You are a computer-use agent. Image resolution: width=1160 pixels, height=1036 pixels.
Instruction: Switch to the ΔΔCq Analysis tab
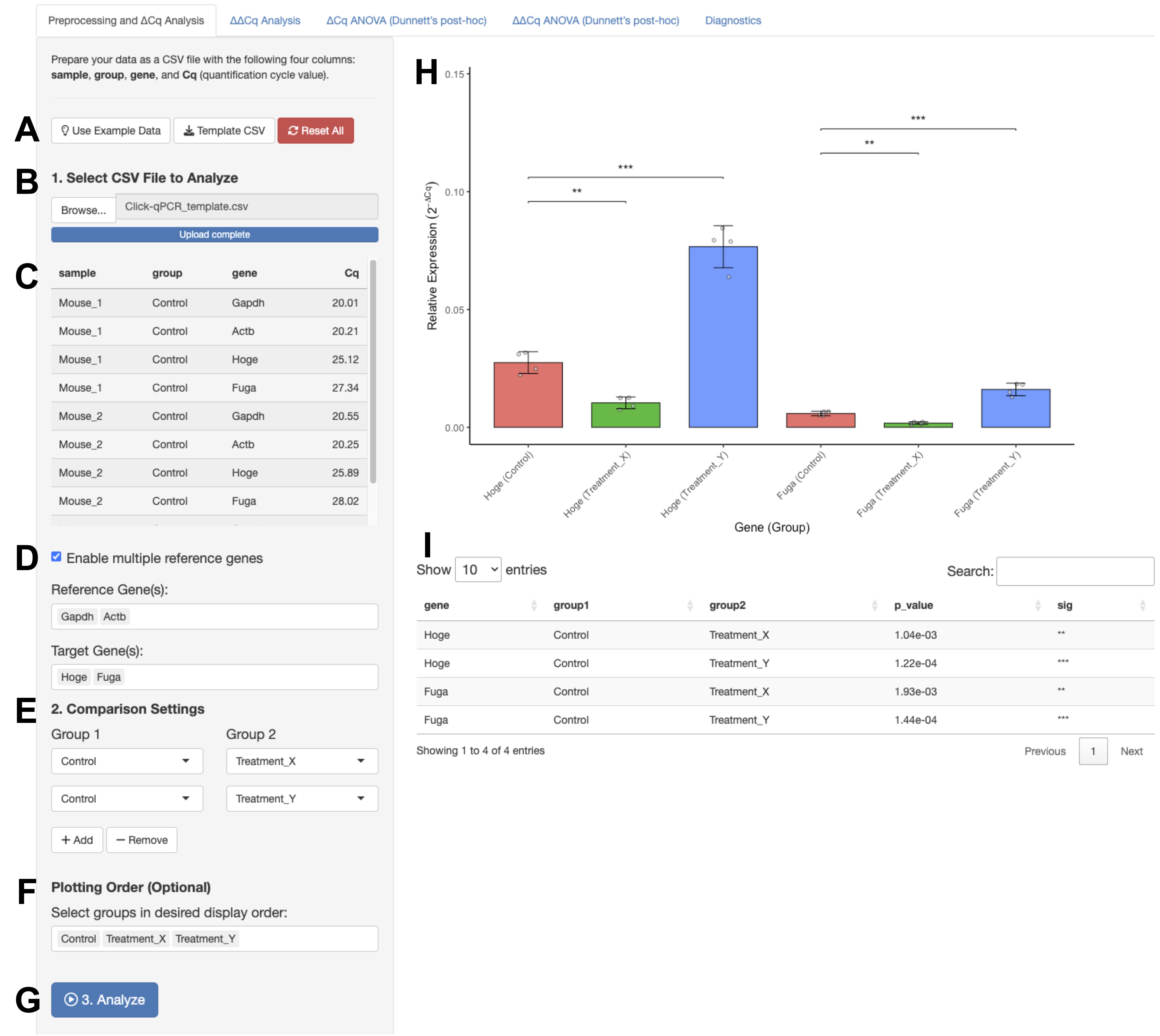pos(265,21)
